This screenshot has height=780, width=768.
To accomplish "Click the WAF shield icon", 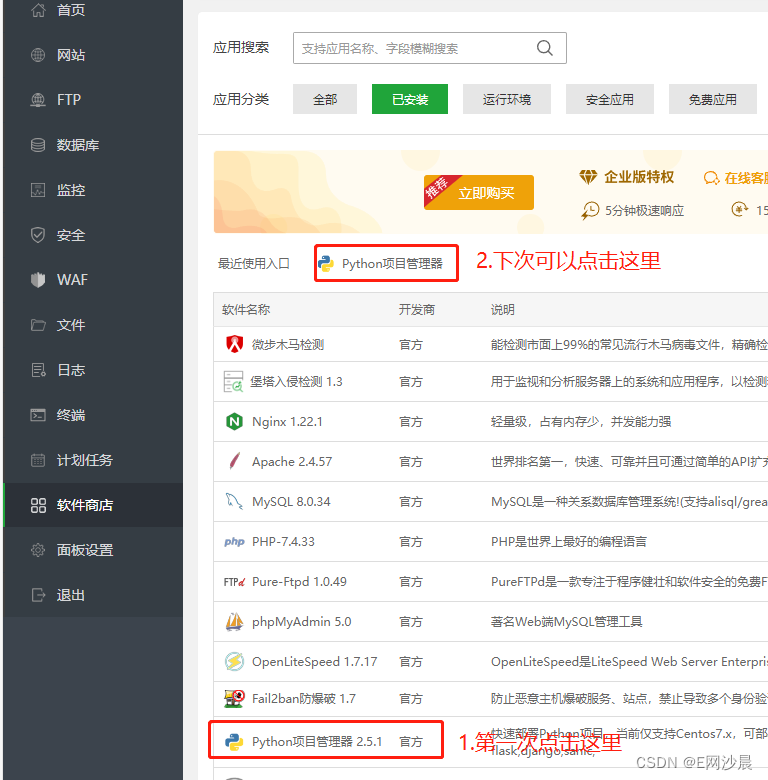I will coord(38,280).
